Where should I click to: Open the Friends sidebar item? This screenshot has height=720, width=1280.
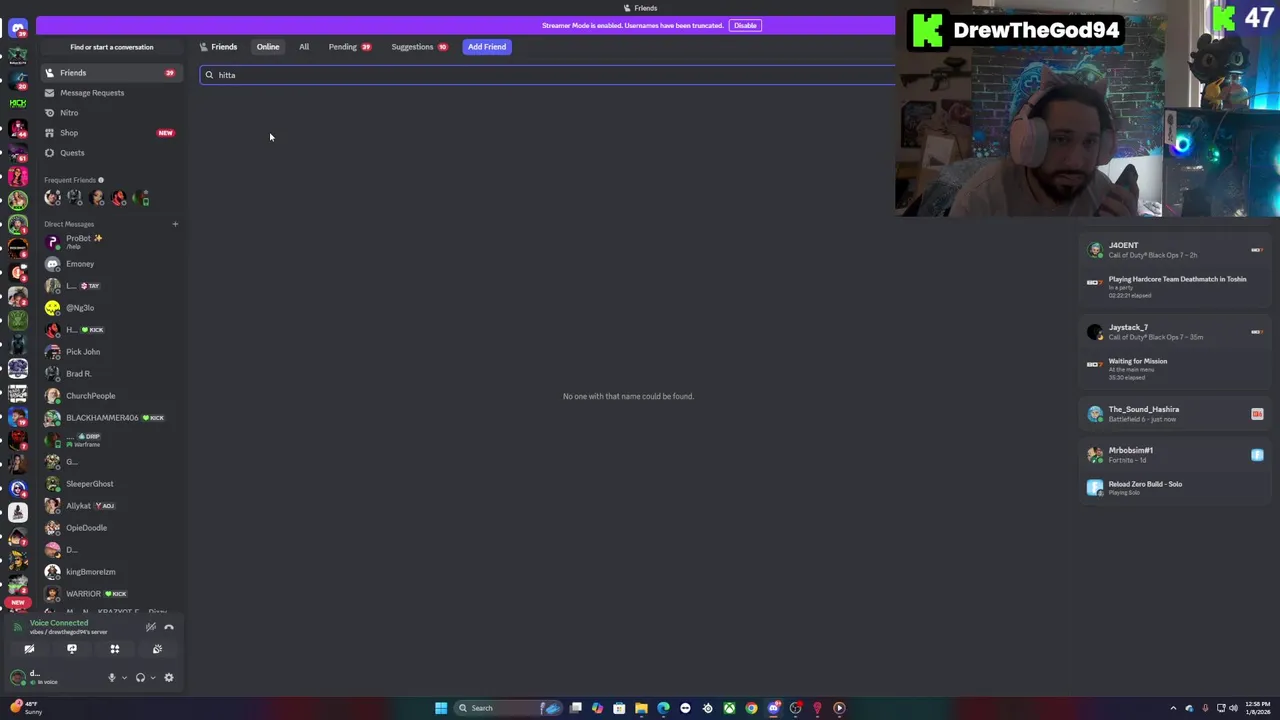[111, 73]
